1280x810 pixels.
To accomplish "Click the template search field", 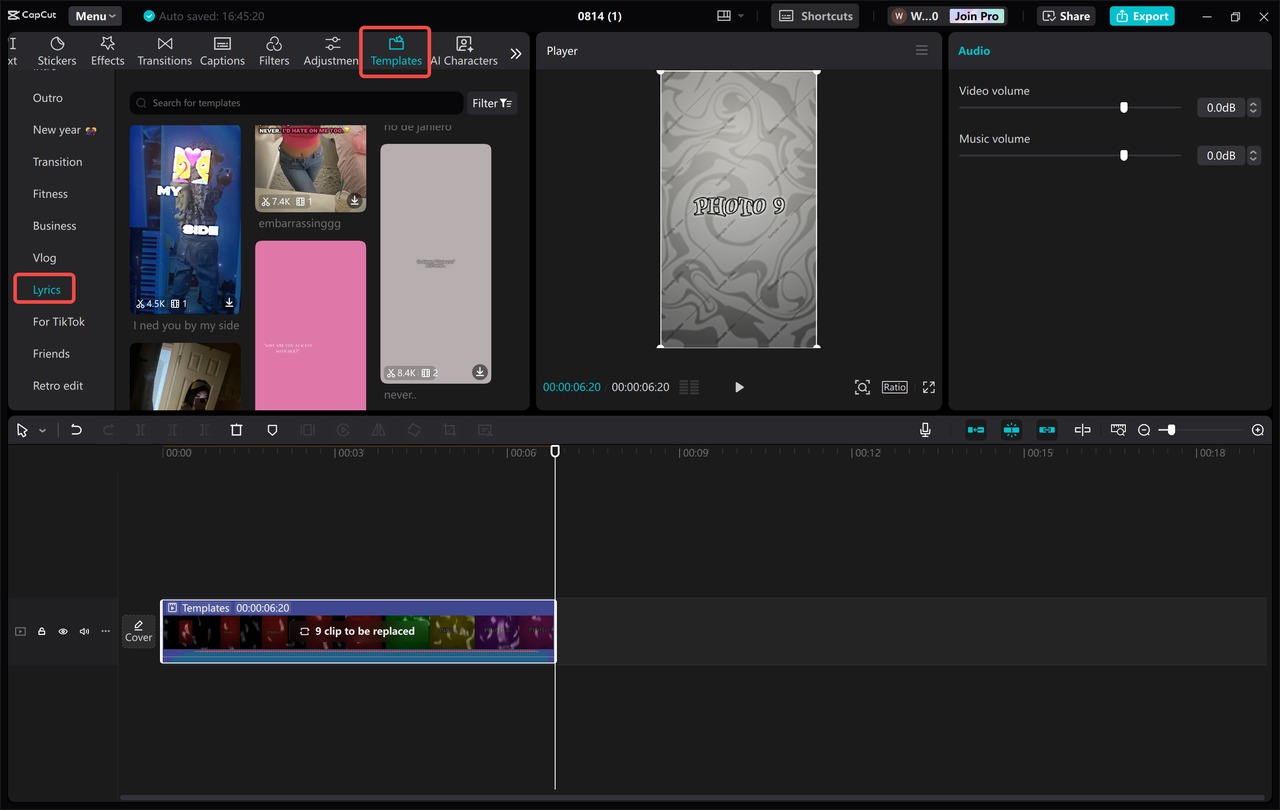I will [297, 103].
